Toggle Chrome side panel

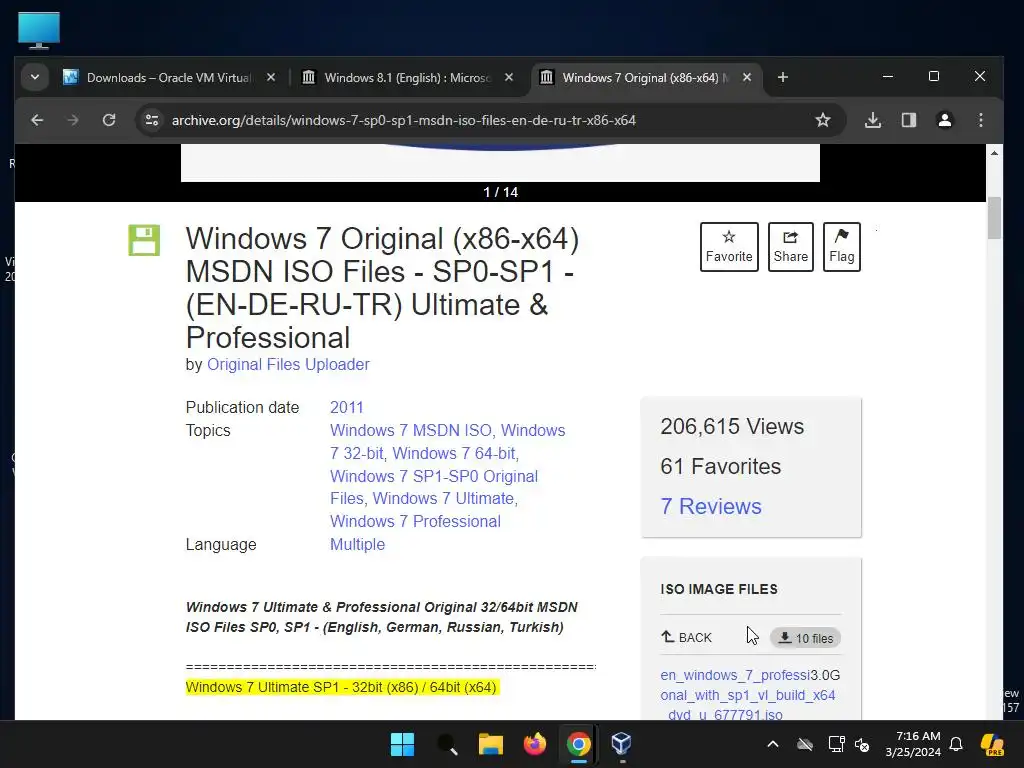tap(909, 120)
